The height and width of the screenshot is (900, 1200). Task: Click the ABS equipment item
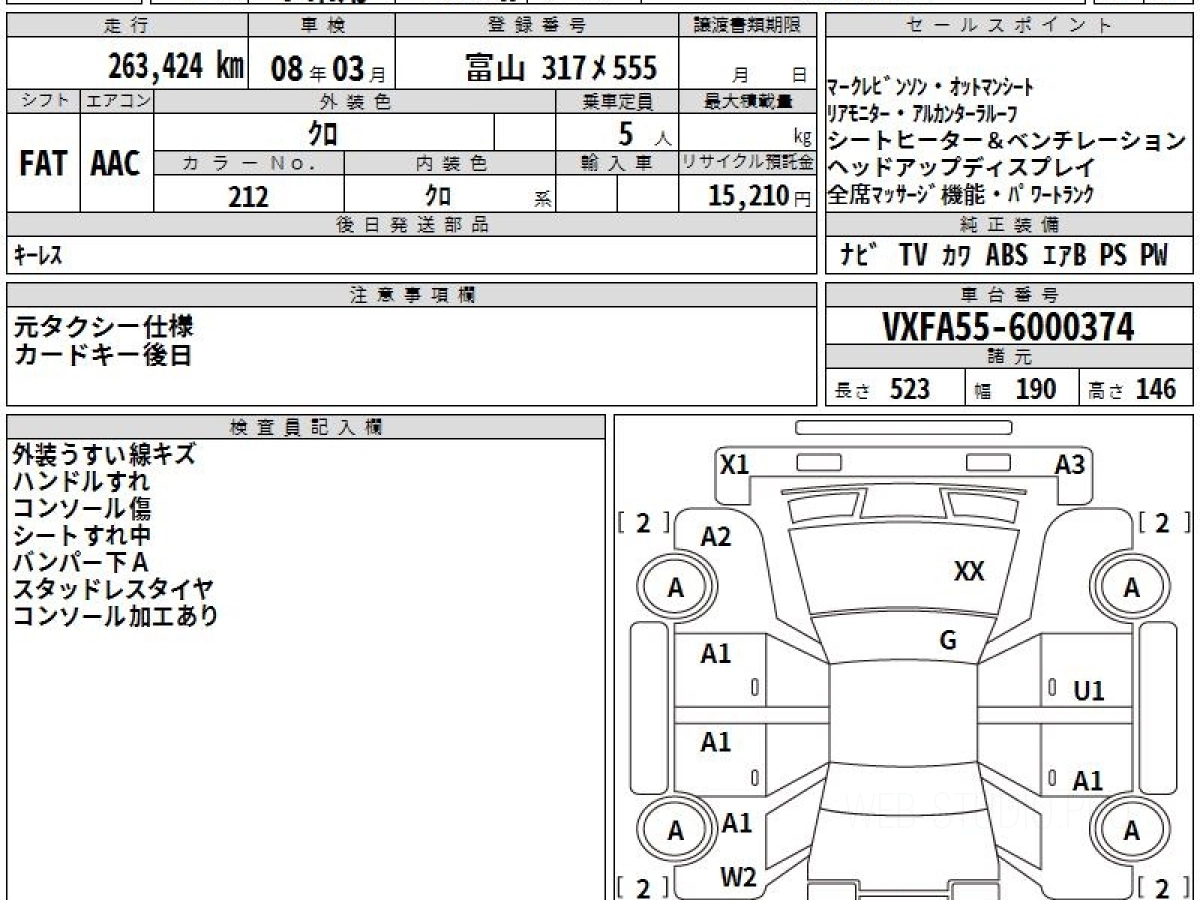click(1006, 255)
